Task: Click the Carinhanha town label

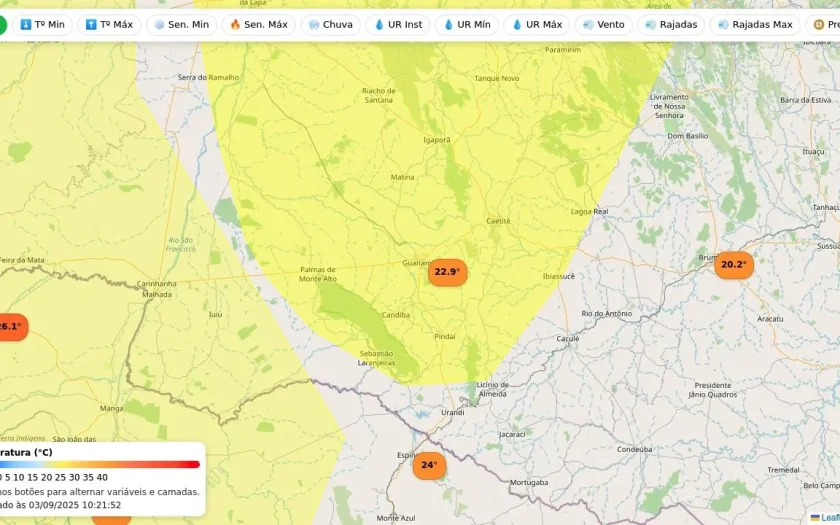Action: (x=156, y=284)
